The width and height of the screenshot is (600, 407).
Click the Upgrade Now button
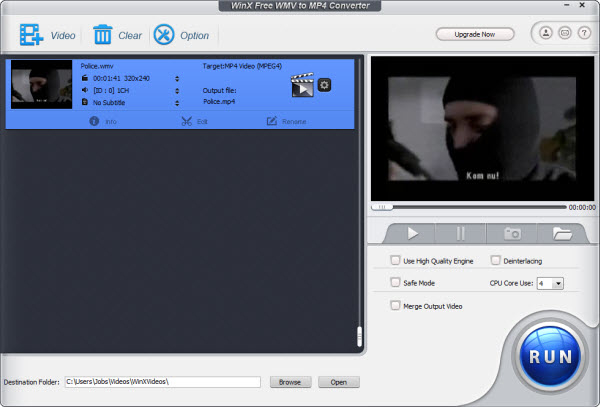pyautogui.click(x=475, y=34)
